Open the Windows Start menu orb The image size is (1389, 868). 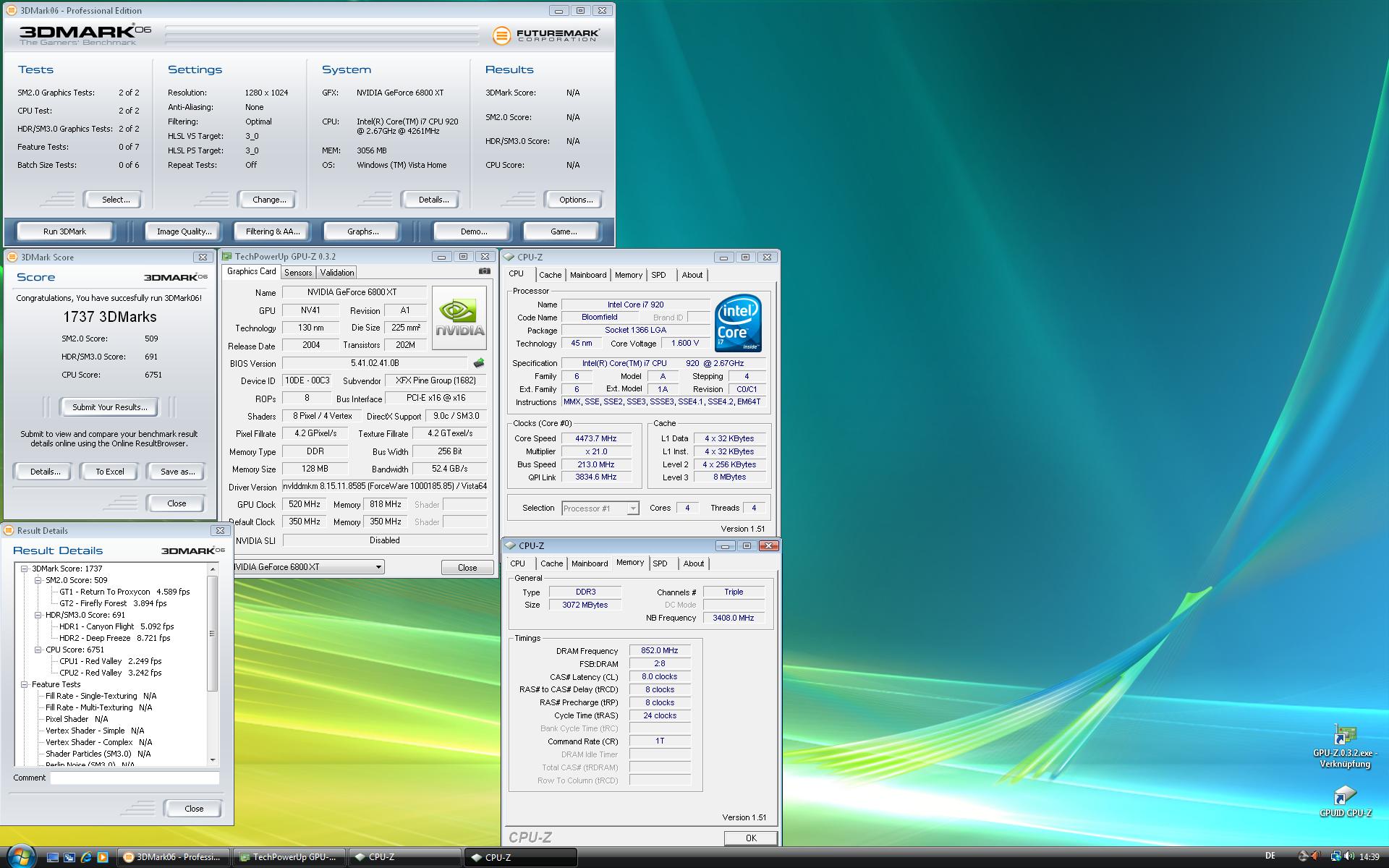click(20, 856)
